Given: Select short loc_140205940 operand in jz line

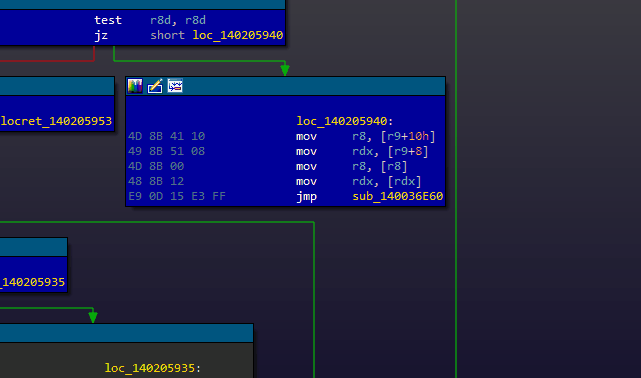Looking at the screenshot, I should (x=217, y=36).
